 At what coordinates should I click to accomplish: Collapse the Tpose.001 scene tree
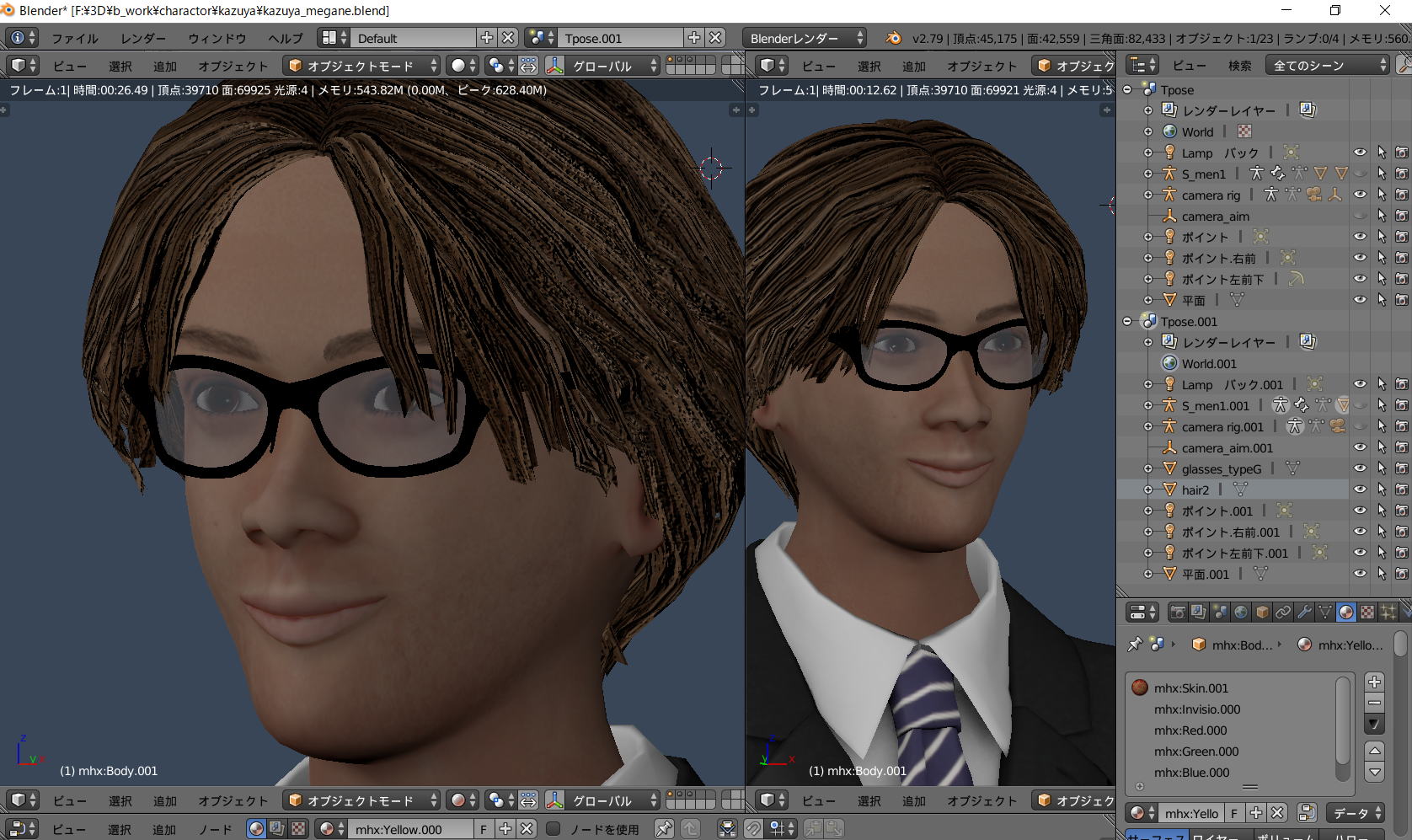[x=1128, y=321]
